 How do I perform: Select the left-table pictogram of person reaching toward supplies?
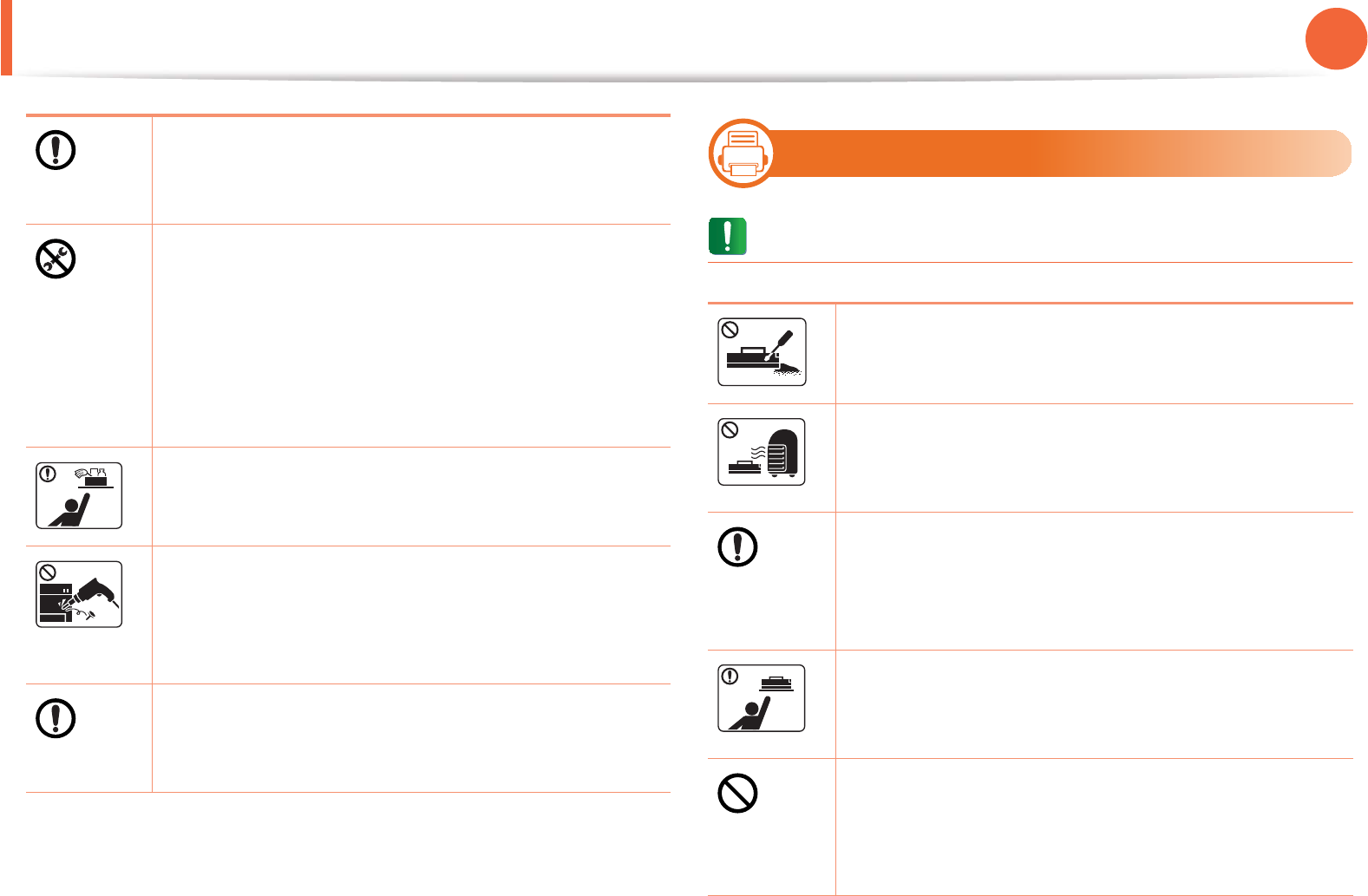[x=79, y=495]
